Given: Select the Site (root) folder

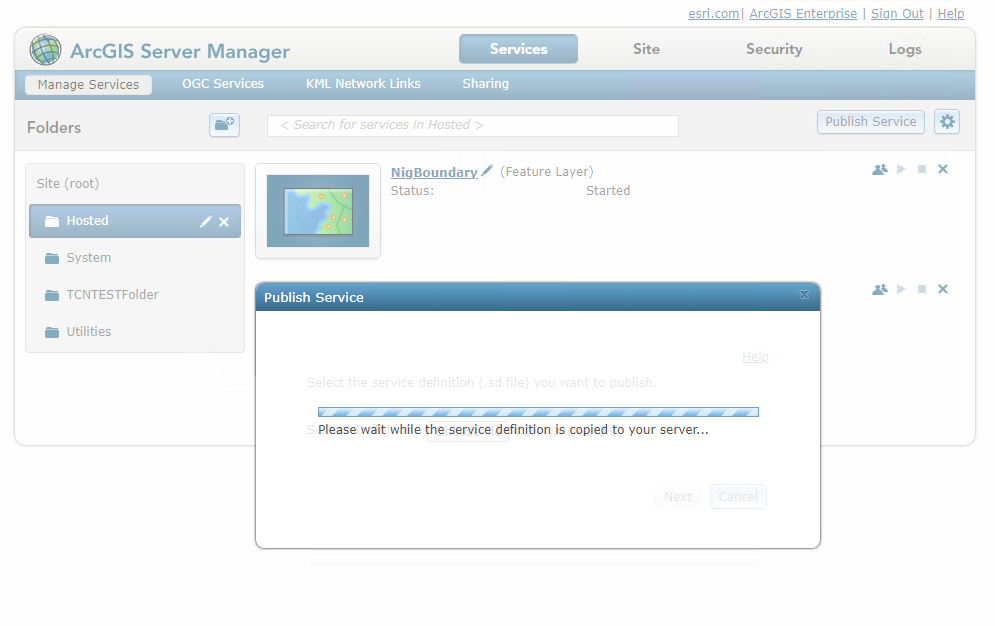Looking at the screenshot, I should tap(68, 183).
